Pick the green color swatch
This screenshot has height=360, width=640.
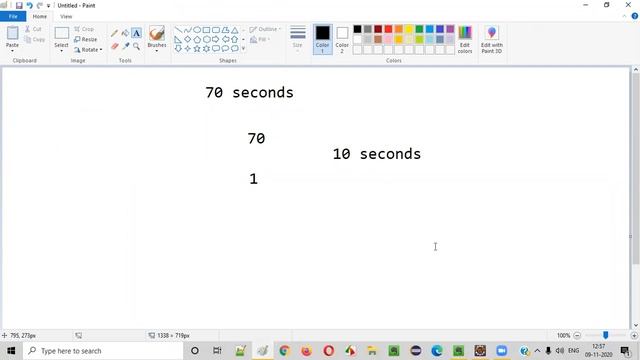pos(419,29)
